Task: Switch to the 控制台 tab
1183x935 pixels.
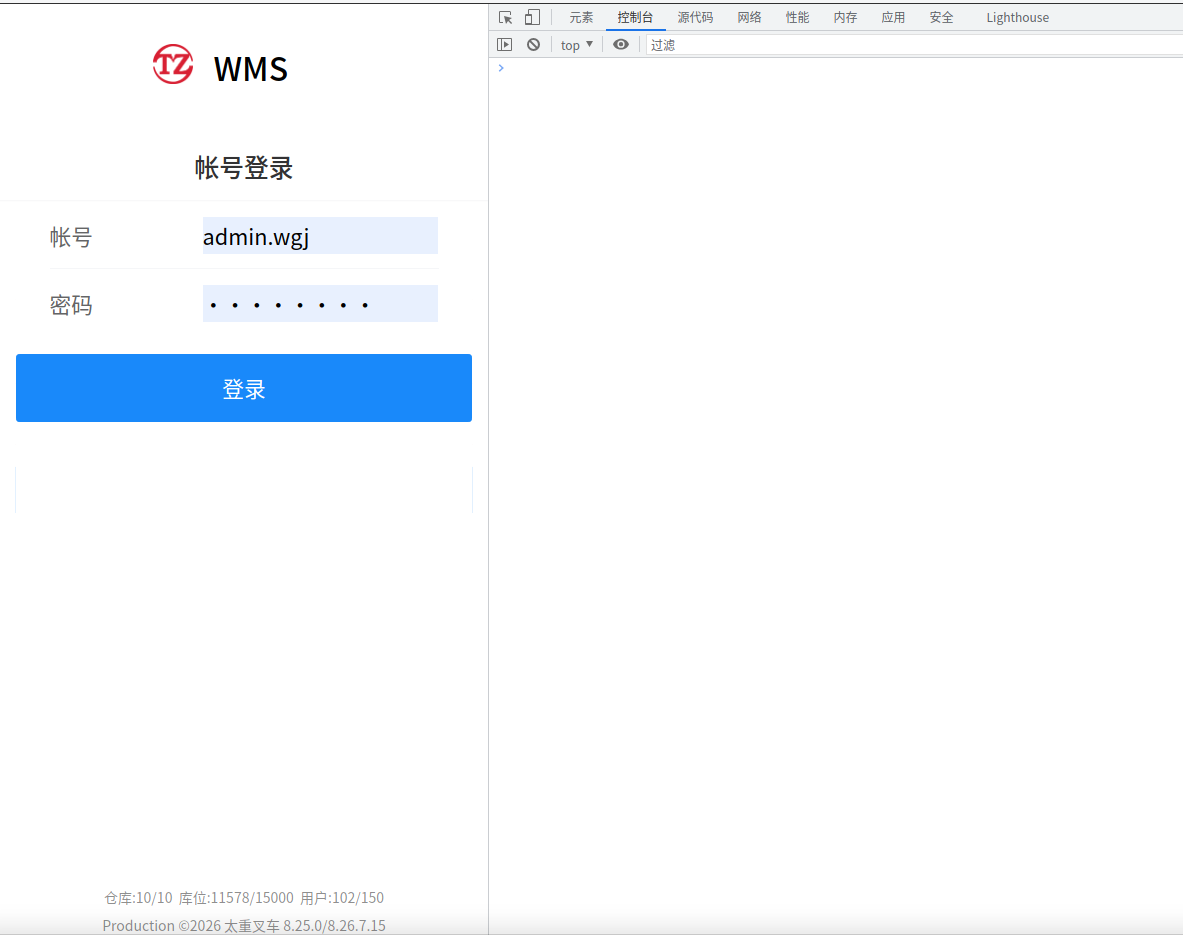Action: (635, 17)
